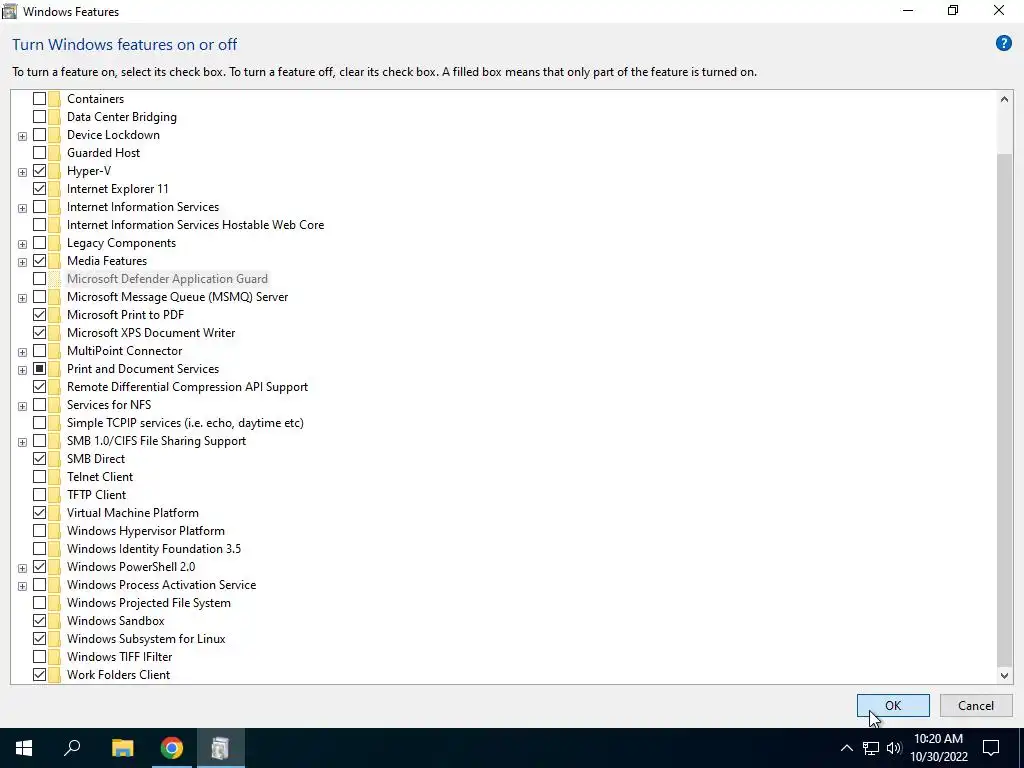Select Windows Projected File System label

coord(149,603)
